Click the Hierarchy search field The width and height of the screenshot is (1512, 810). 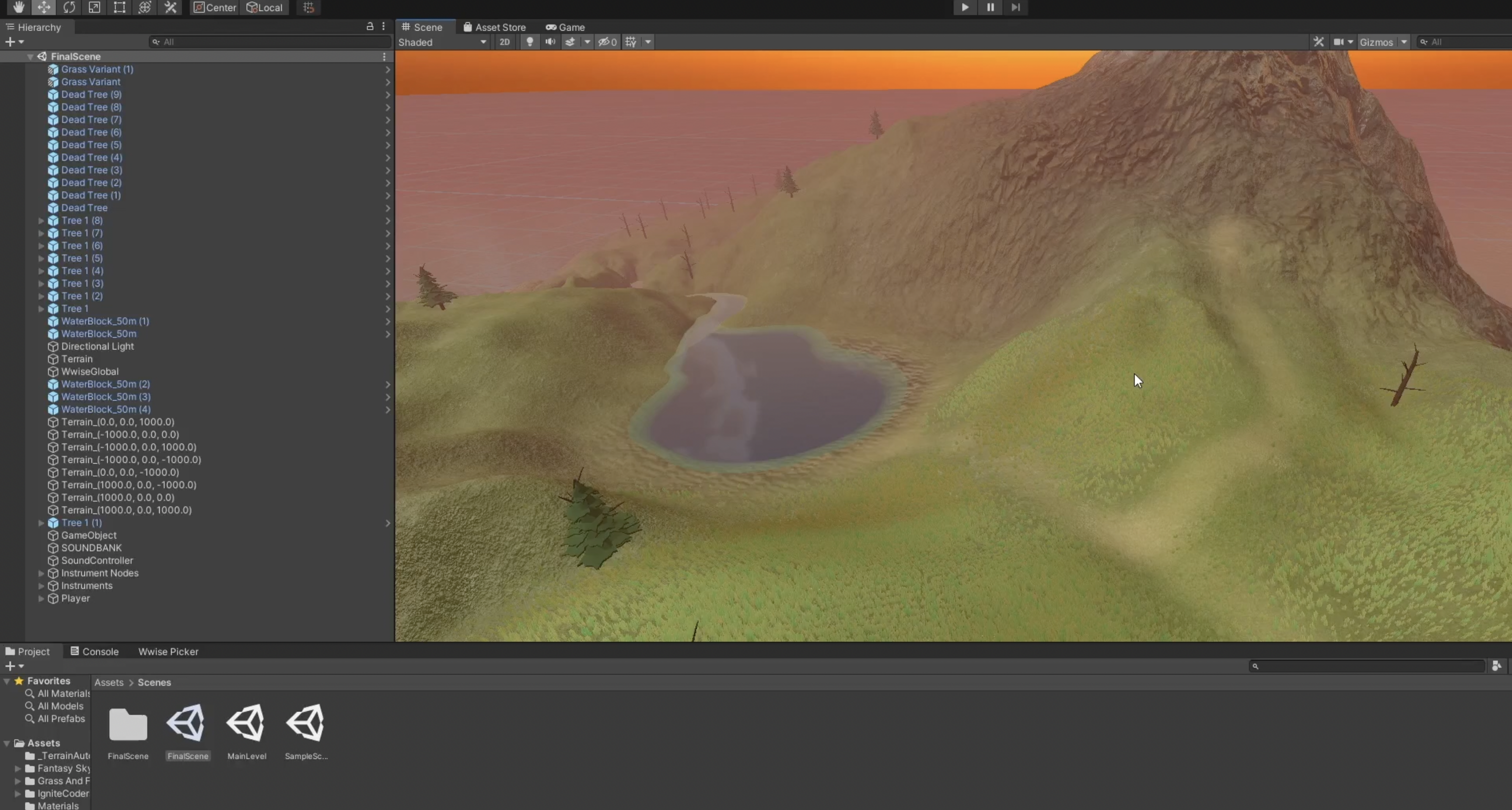pos(270,42)
